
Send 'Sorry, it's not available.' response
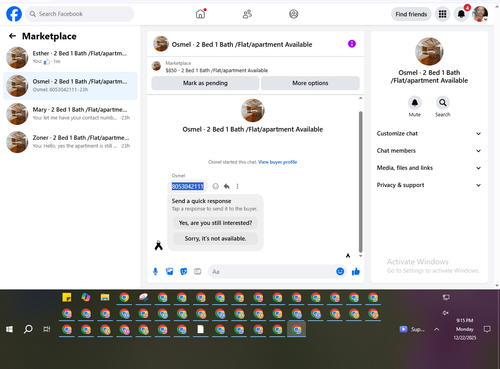coord(215,239)
